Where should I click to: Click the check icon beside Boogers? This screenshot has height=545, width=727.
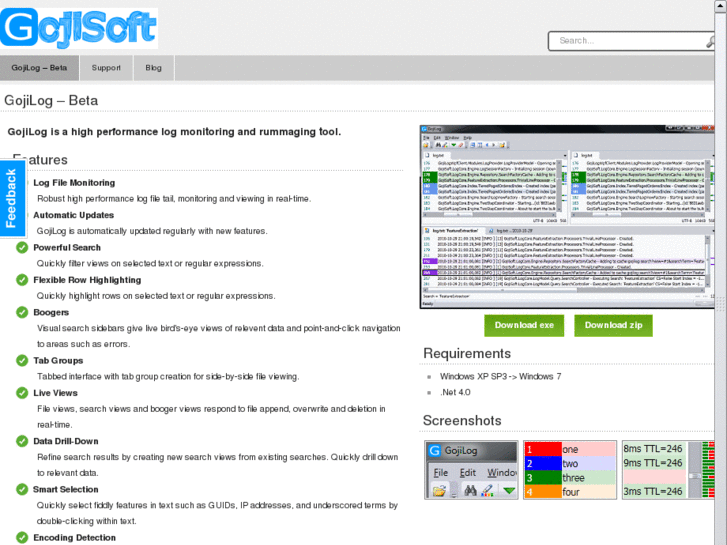click(22, 312)
